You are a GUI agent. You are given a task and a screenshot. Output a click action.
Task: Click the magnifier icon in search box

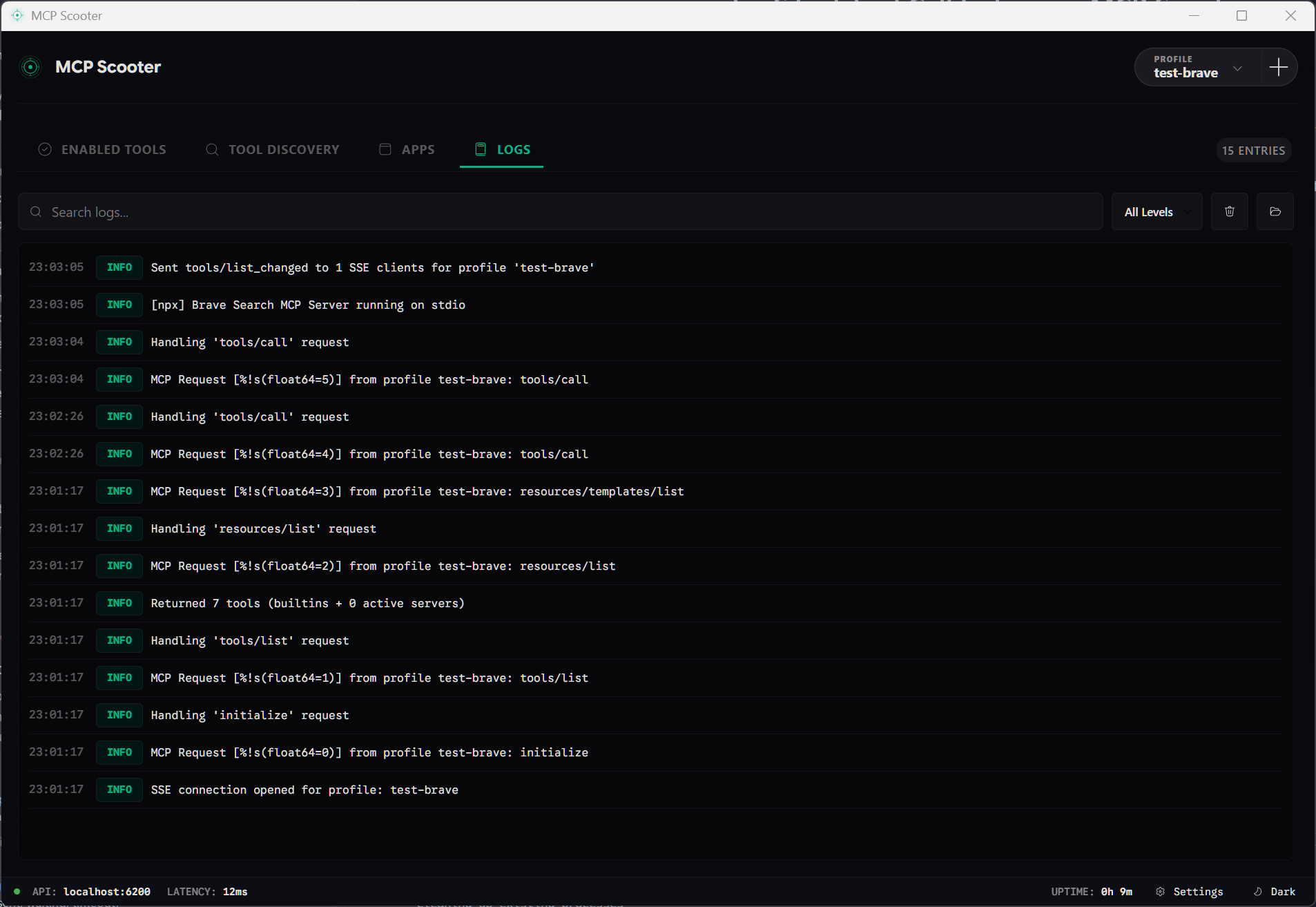(x=36, y=211)
